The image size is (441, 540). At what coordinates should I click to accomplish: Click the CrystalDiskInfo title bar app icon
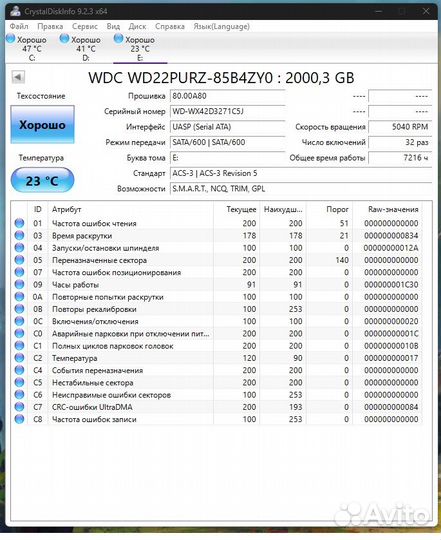tap(15, 11)
